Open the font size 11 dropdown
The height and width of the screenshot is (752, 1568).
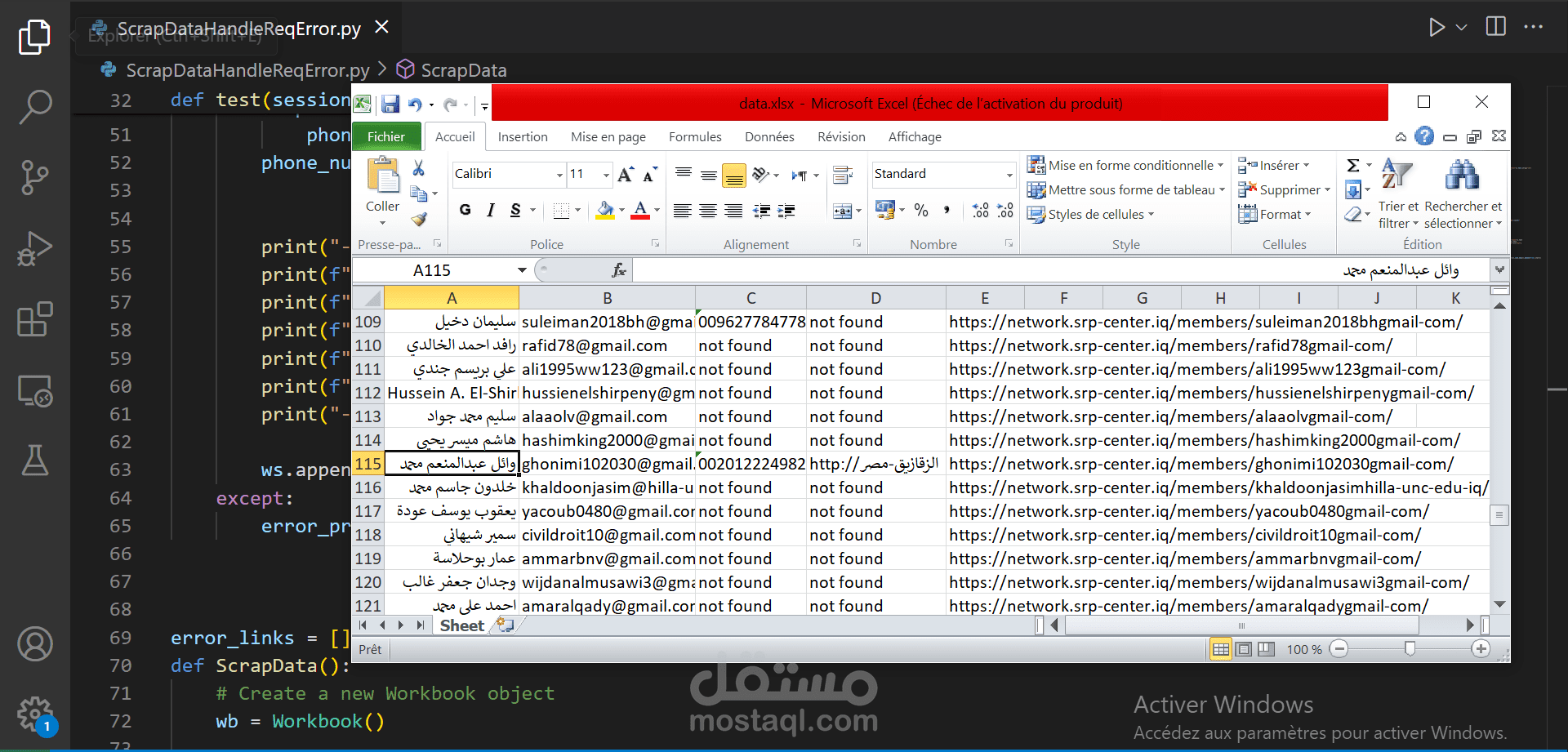tap(606, 175)
